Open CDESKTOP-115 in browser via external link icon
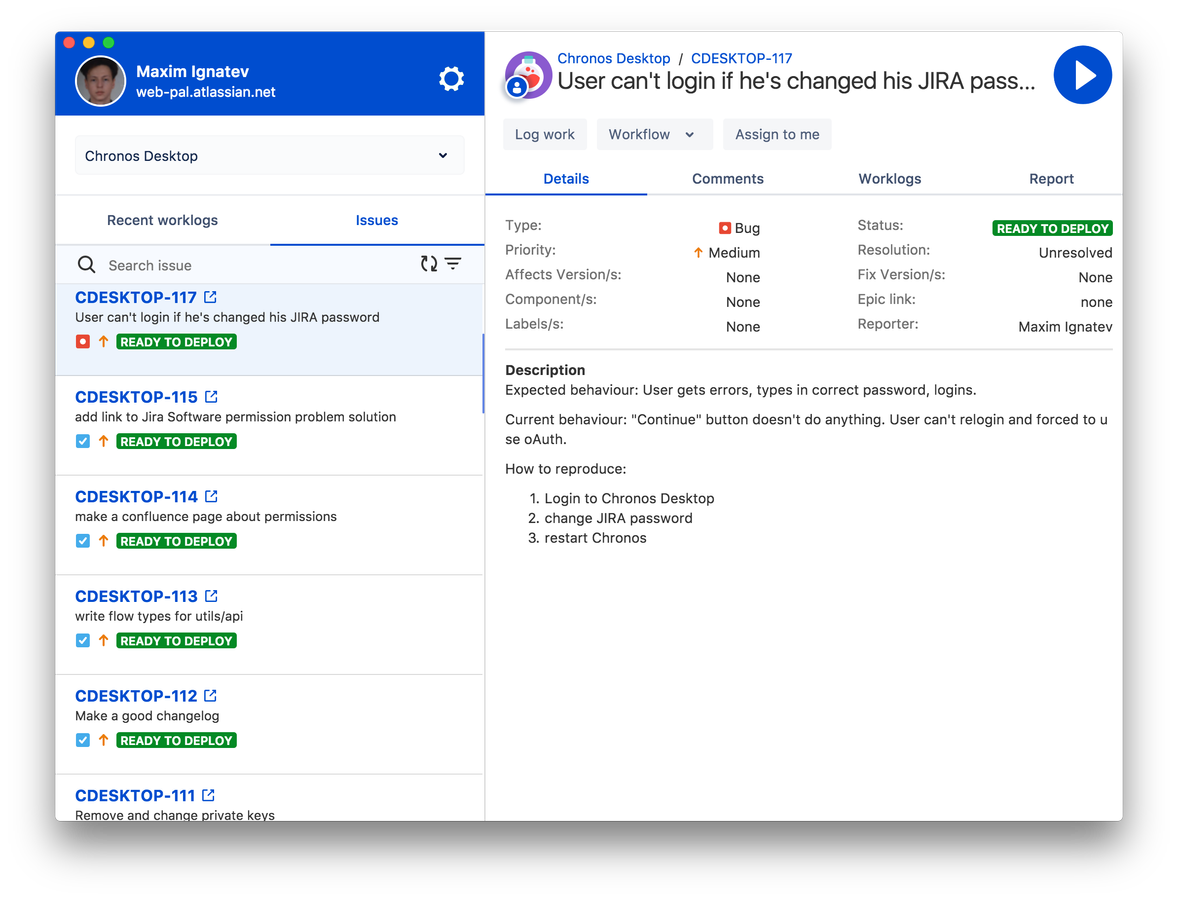Viewport: 1178px width, 900px height. (x=211, y=397)
